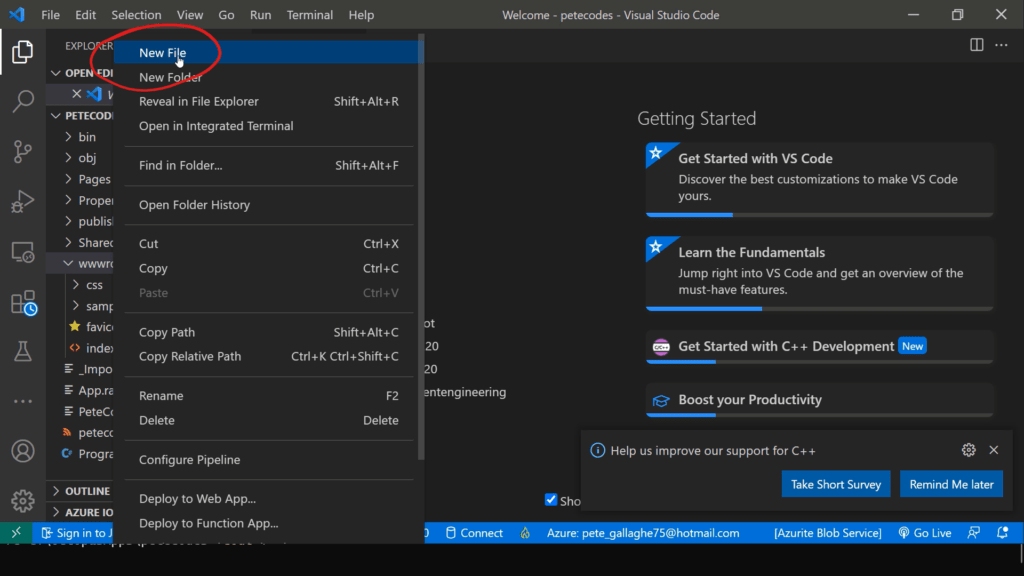
Task: Select Rename in context menu
Action: pos(268,395)
